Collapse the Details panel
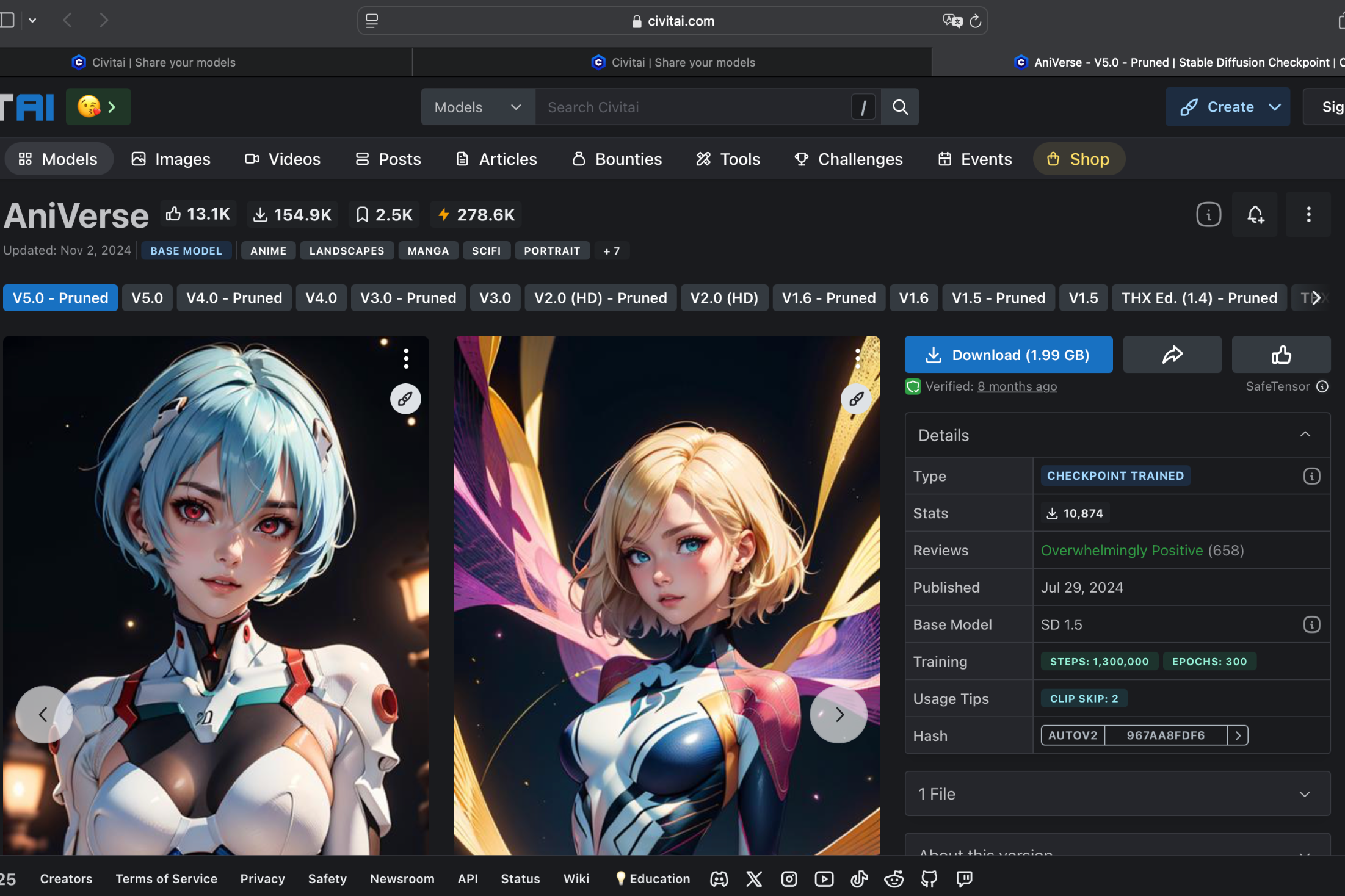 tap(1305, 435)
